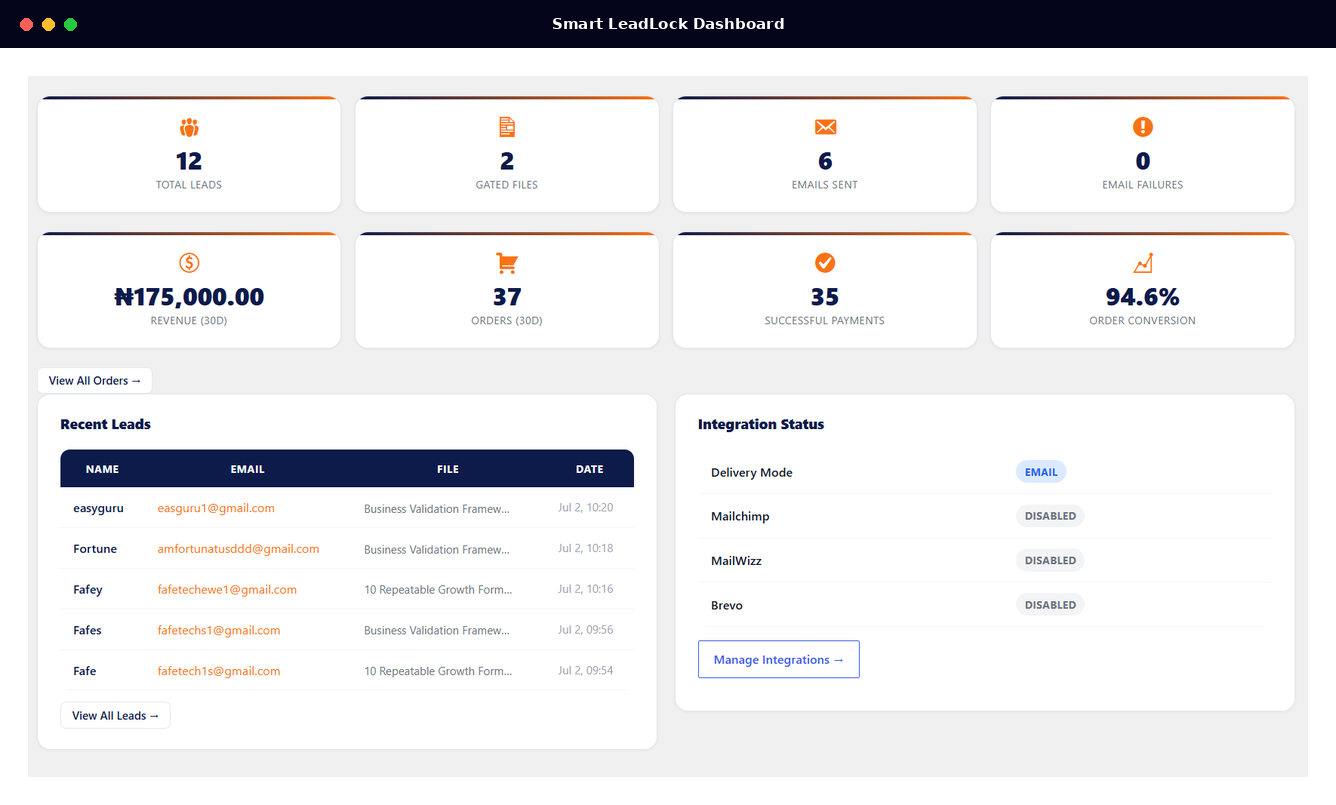Click email amfortunatusddd@gmail.com
This screenshot has width=1336, height=805.
(238, 549)
